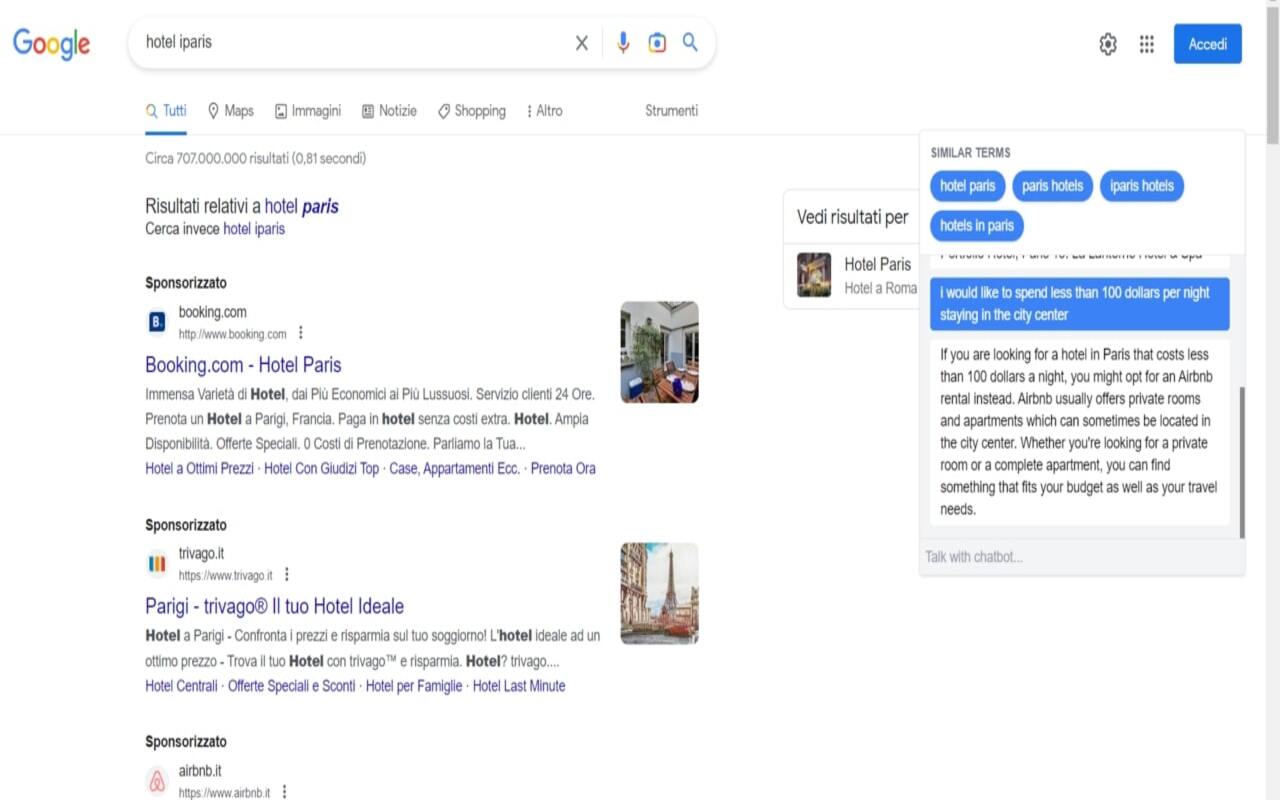
Task: Clear the search query with the X icon
Action: tap(581, 42)
